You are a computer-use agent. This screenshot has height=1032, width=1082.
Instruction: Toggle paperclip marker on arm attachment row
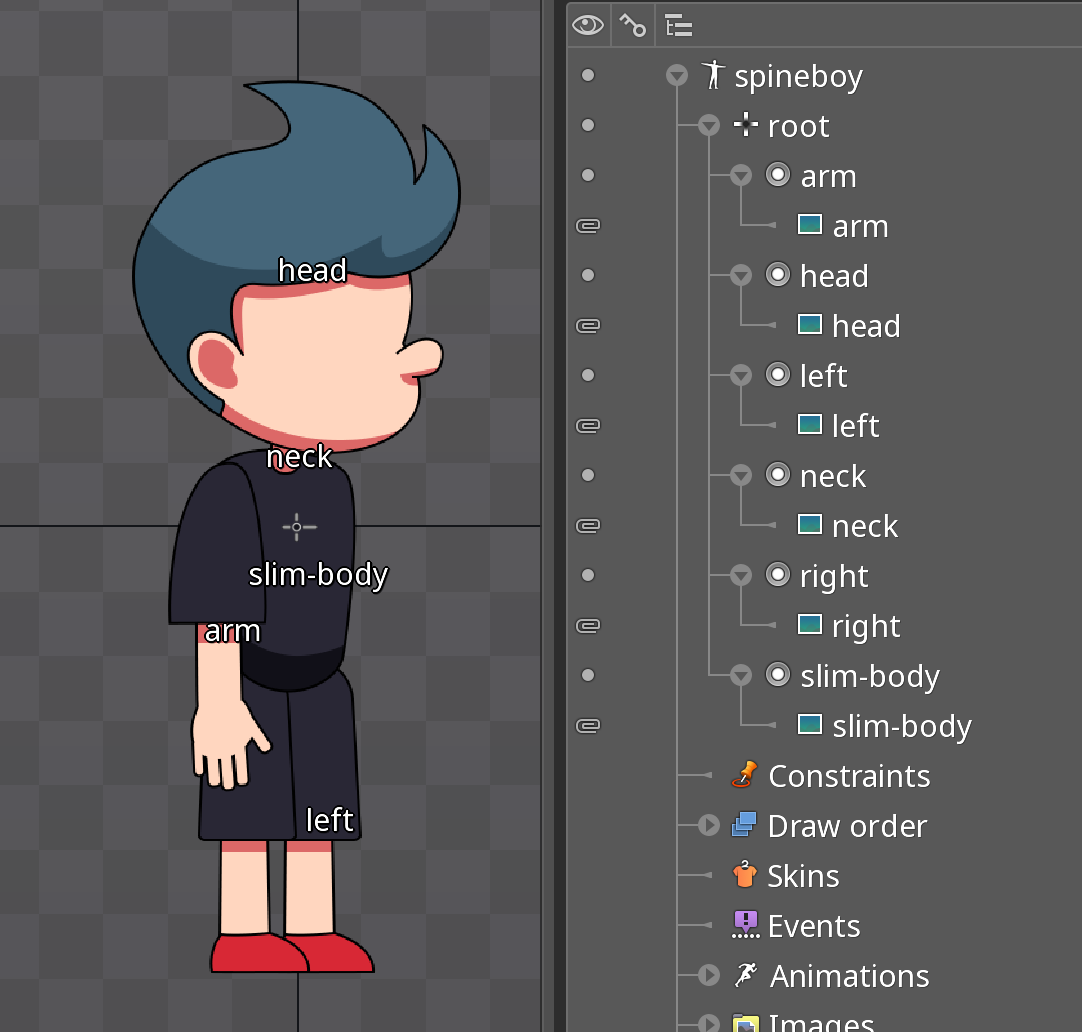pos(588,225)
